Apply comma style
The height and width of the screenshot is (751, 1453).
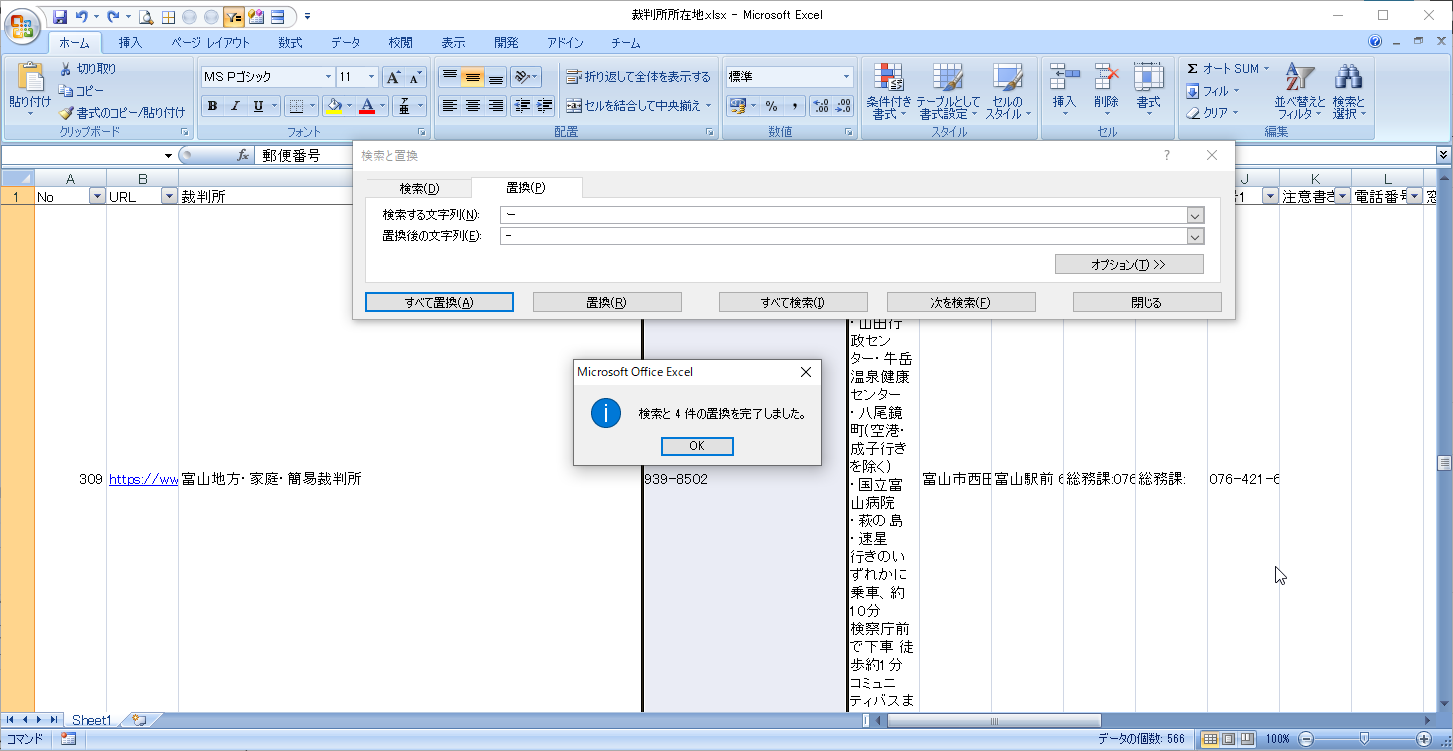794,106
